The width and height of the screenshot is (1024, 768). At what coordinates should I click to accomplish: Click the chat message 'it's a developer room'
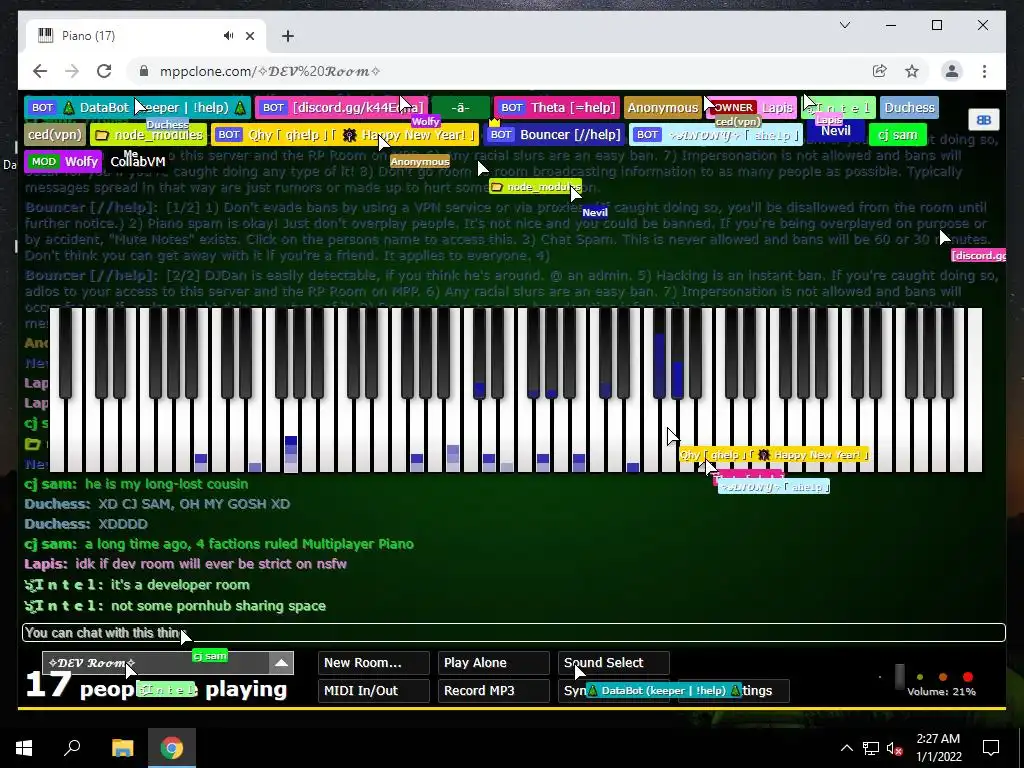tap(180, 584)
